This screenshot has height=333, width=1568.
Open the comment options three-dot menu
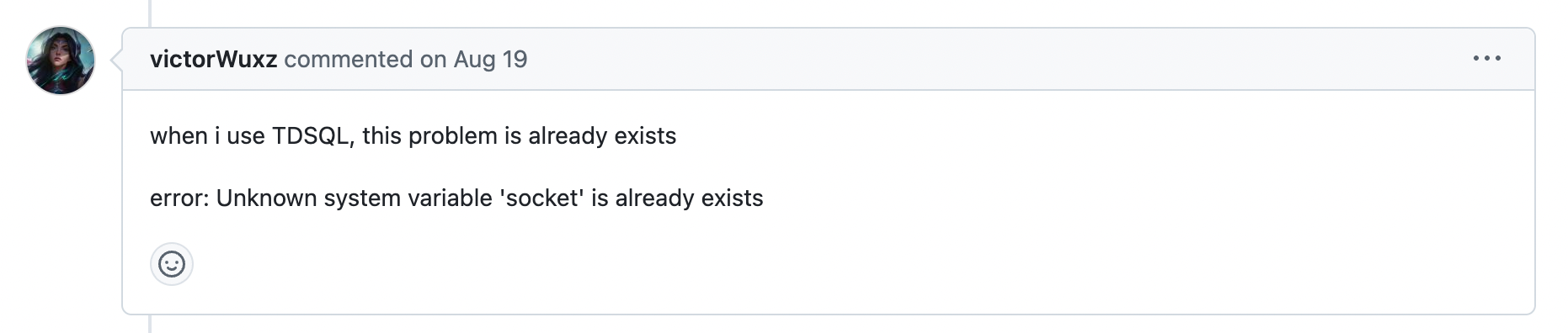click(x=1486, y=58)
